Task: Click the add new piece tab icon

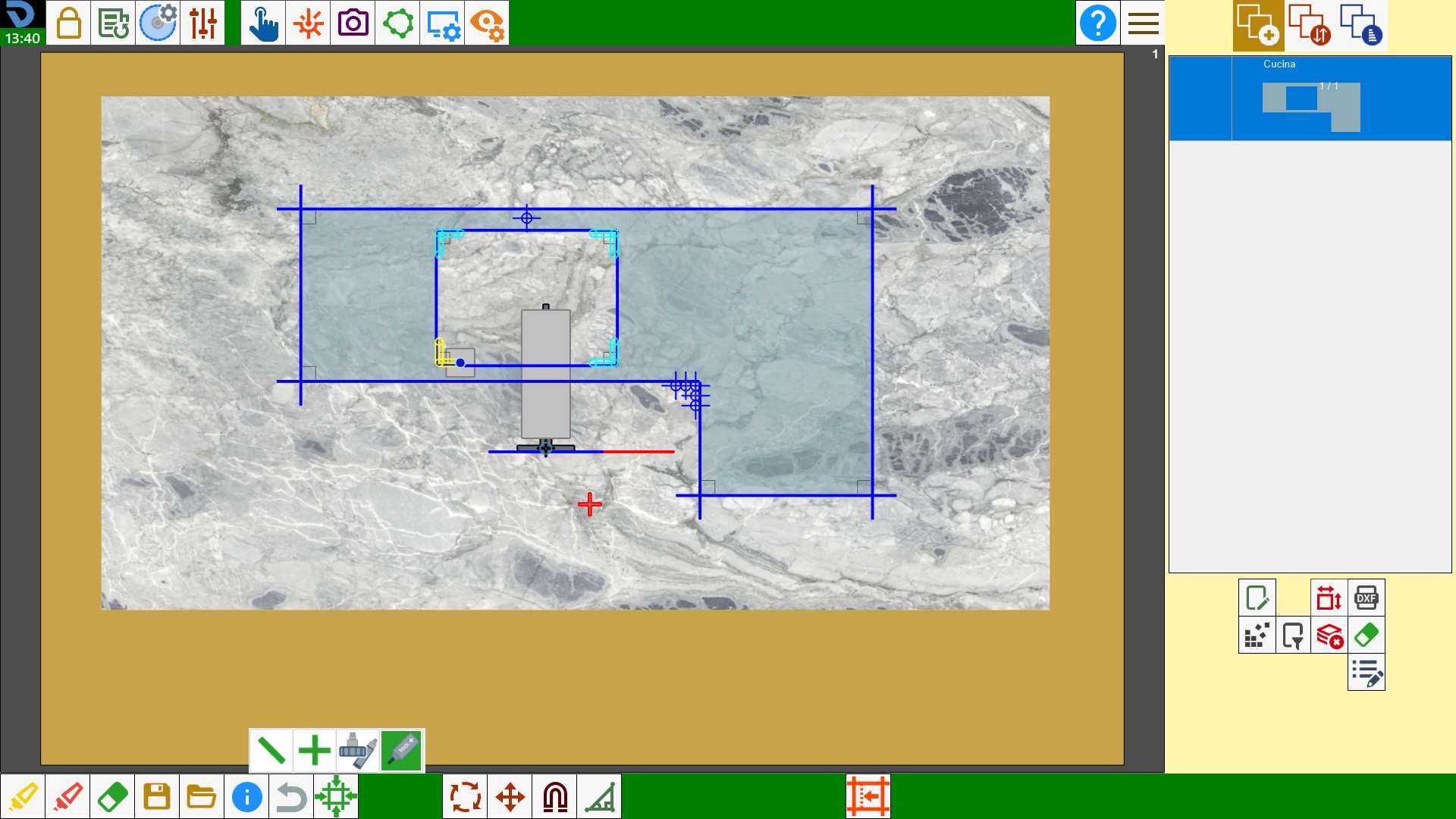Action: click(1258, 25)
